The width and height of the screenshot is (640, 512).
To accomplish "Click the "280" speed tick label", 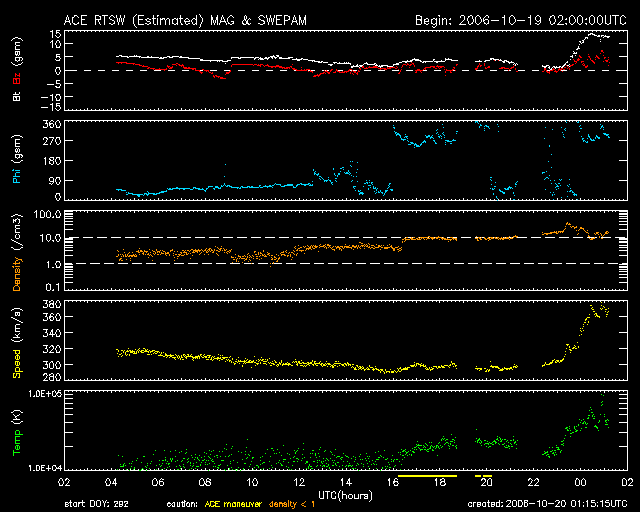I will click(x=52, y=376).
